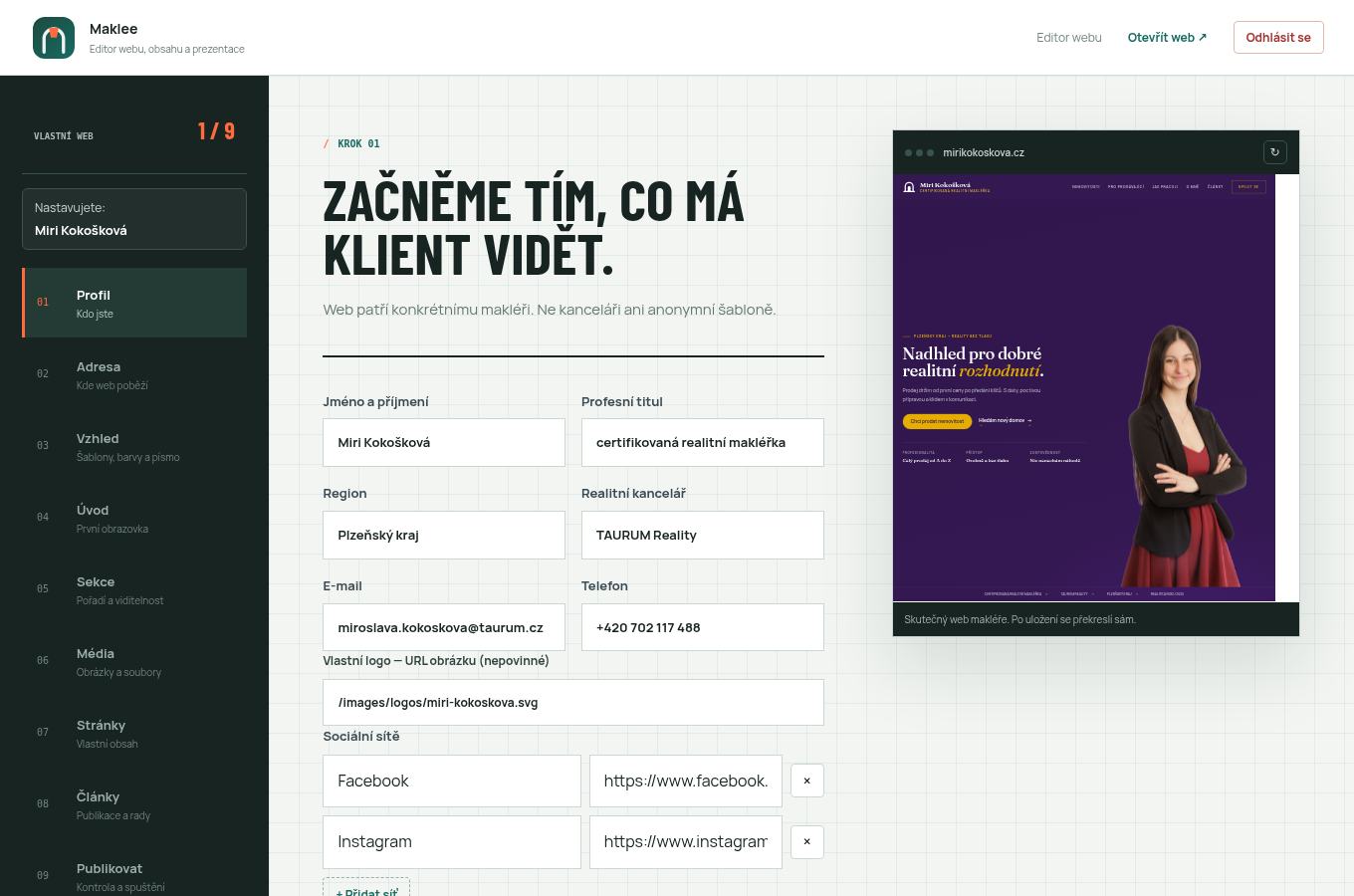
Task: Add a social network with Přidat síť
Action: click(x=366, y=887)
